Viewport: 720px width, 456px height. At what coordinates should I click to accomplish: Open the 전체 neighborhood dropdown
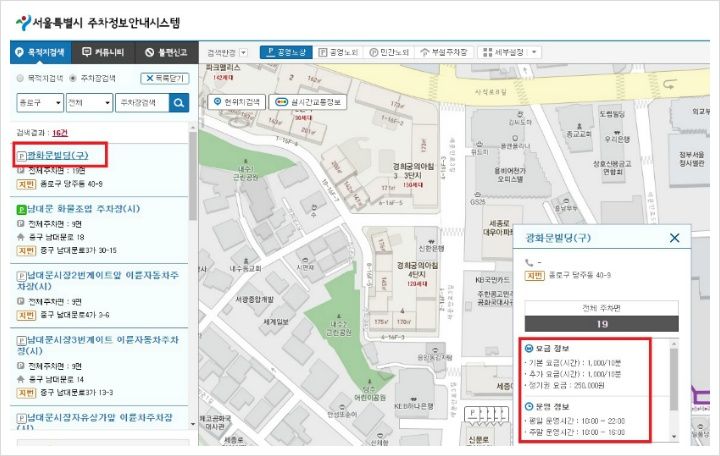point(89,103)
